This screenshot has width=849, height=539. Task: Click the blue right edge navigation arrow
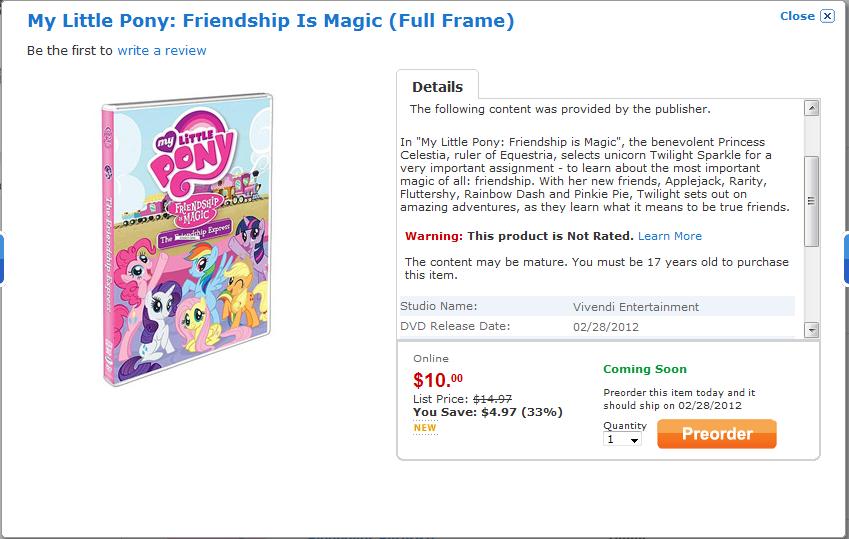[845, 258]
